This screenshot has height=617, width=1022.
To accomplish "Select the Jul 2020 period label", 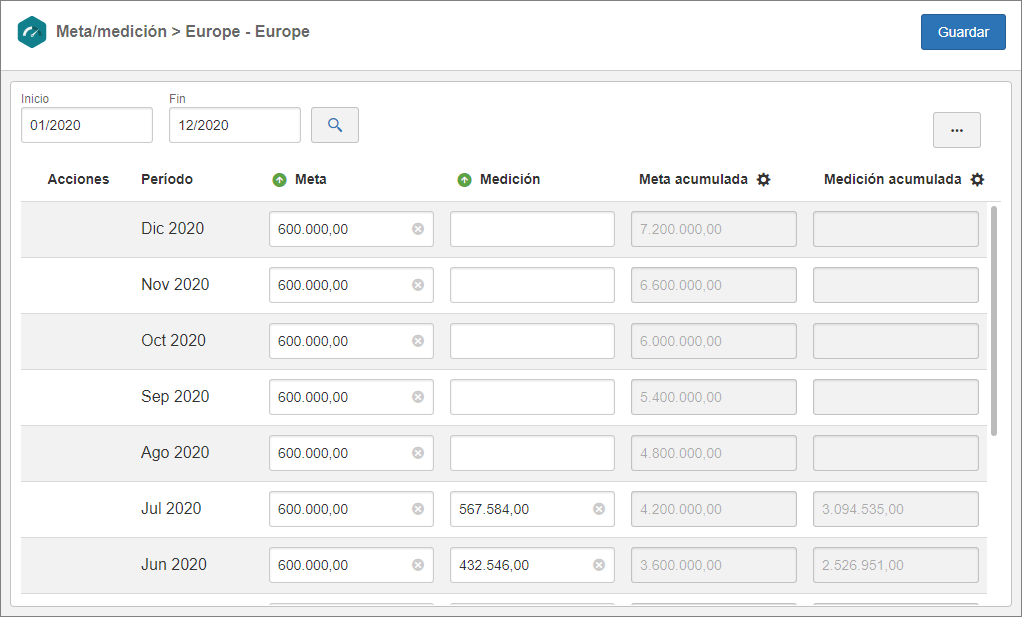I will [x=171, y=509].
